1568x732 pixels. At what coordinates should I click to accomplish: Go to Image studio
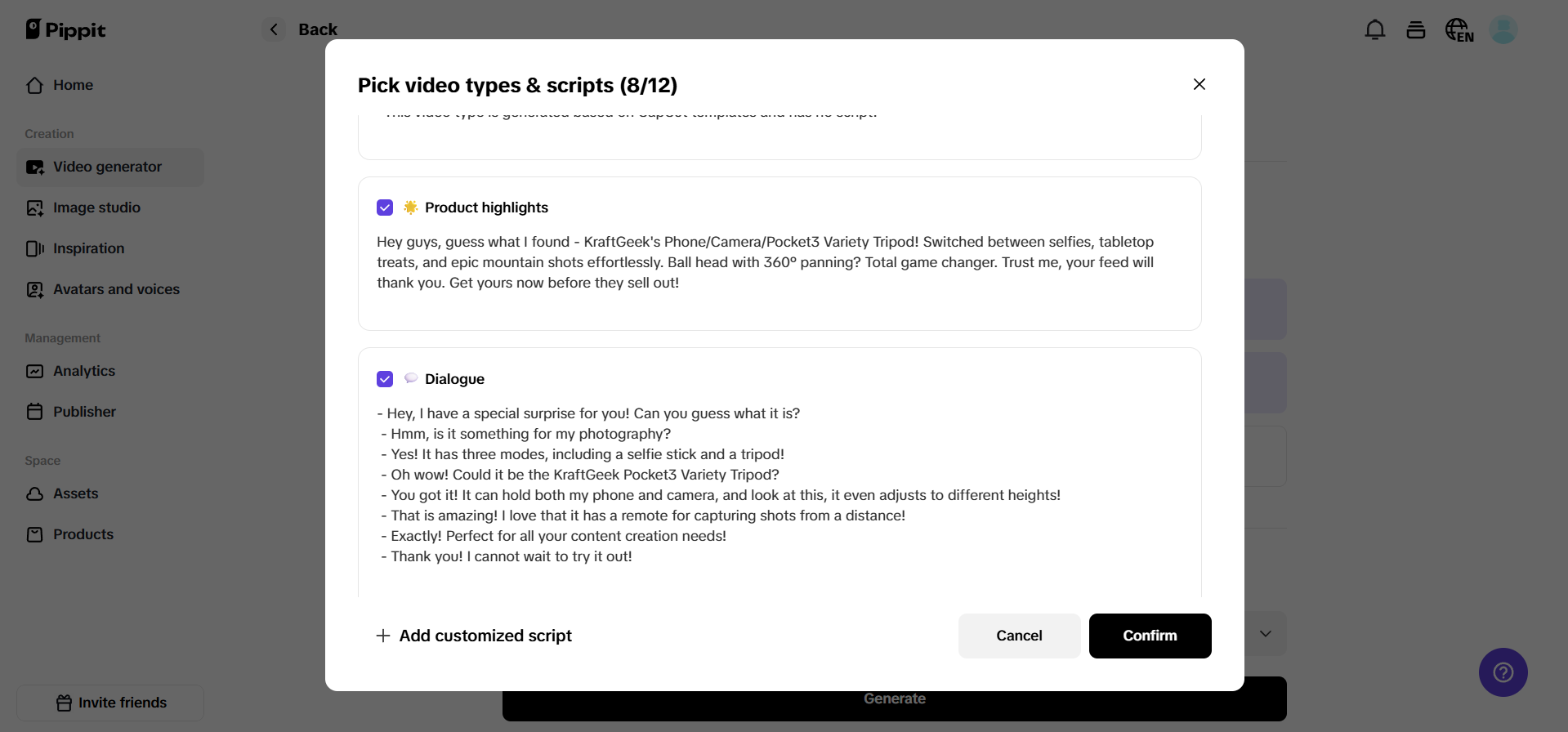tap(96, 208)
